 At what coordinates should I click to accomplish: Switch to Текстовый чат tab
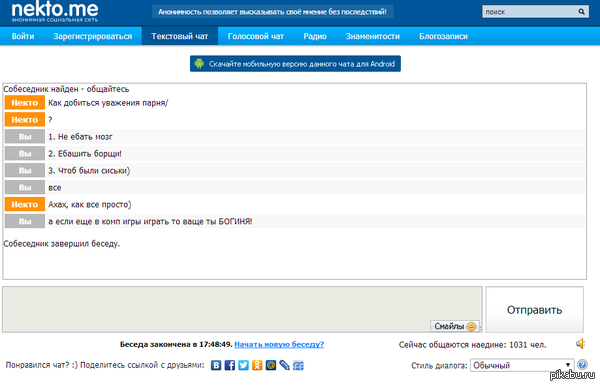pos(180,36)
